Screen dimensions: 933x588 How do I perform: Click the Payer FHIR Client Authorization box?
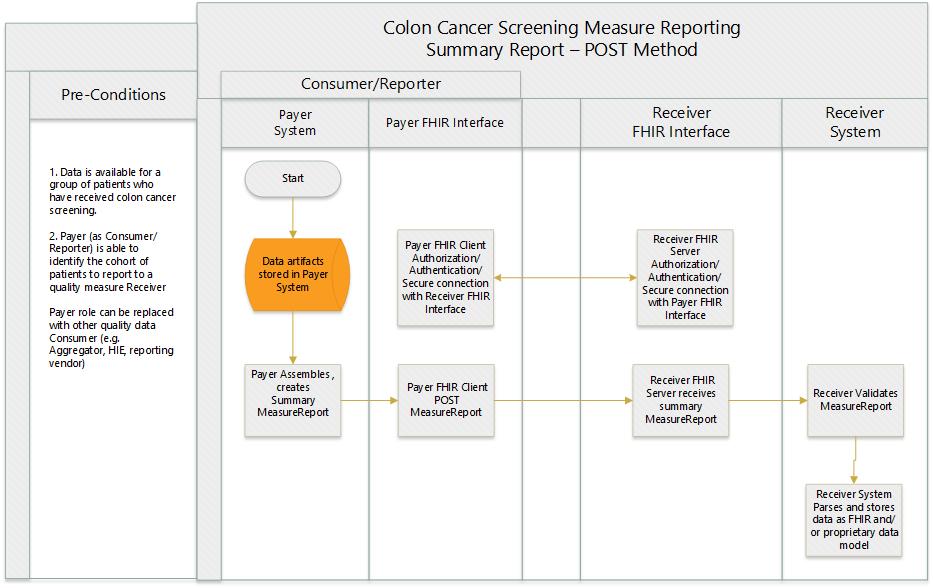pos(445,276)
